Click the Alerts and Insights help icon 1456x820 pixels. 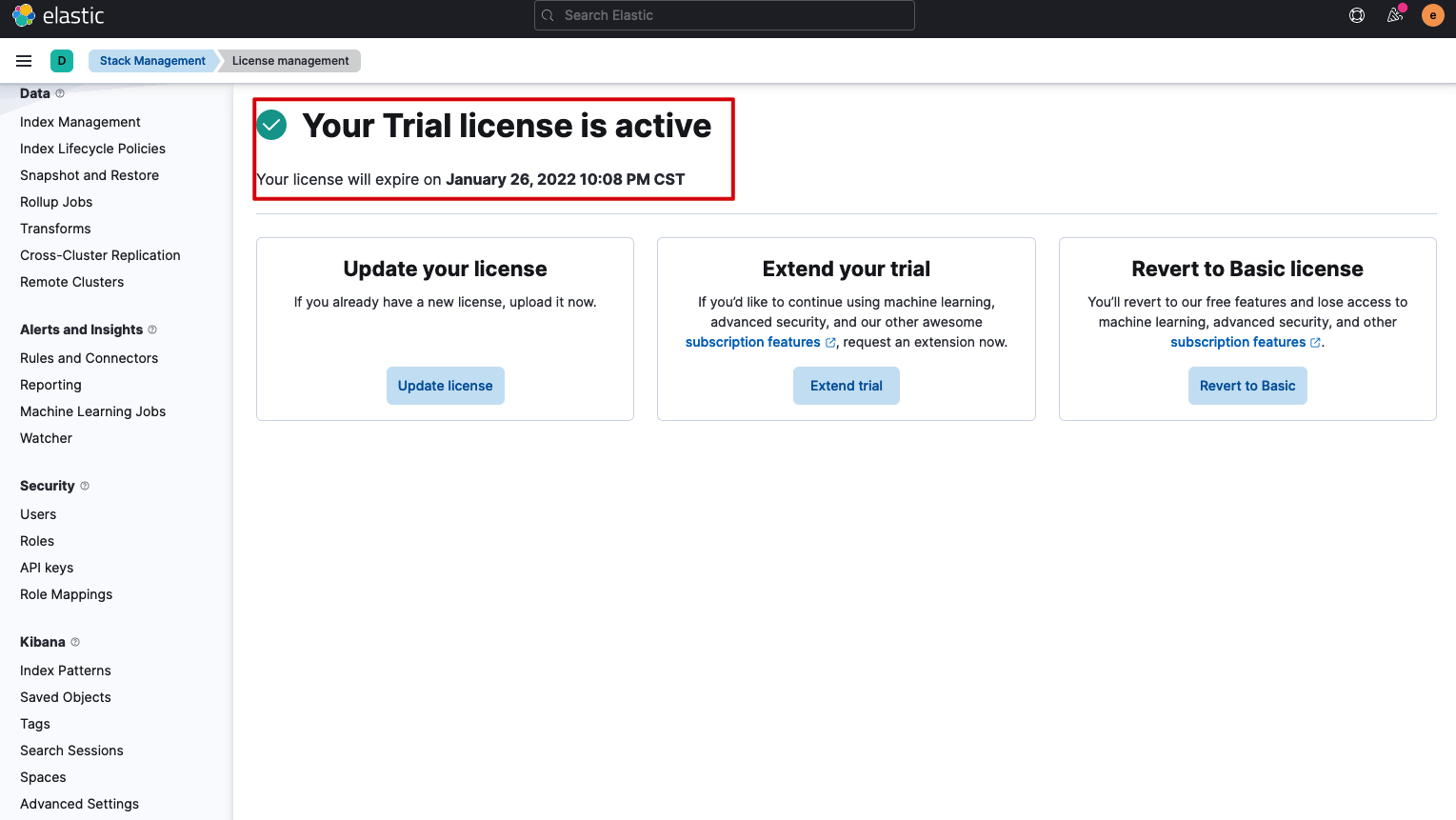(152, 330)
